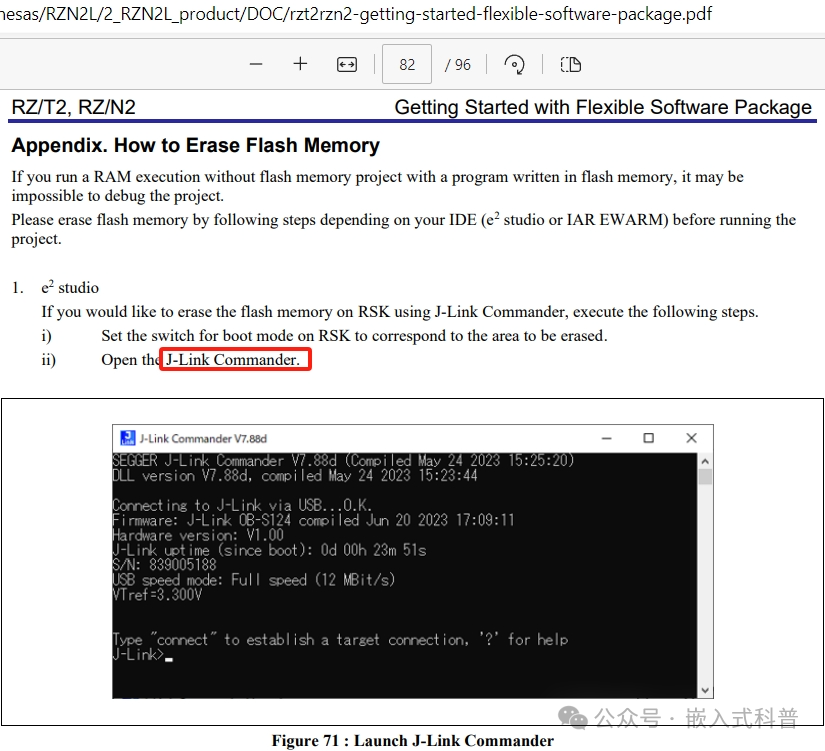Maximize the J-Link Commander window
Screen dimensions: 825x751
649,438
